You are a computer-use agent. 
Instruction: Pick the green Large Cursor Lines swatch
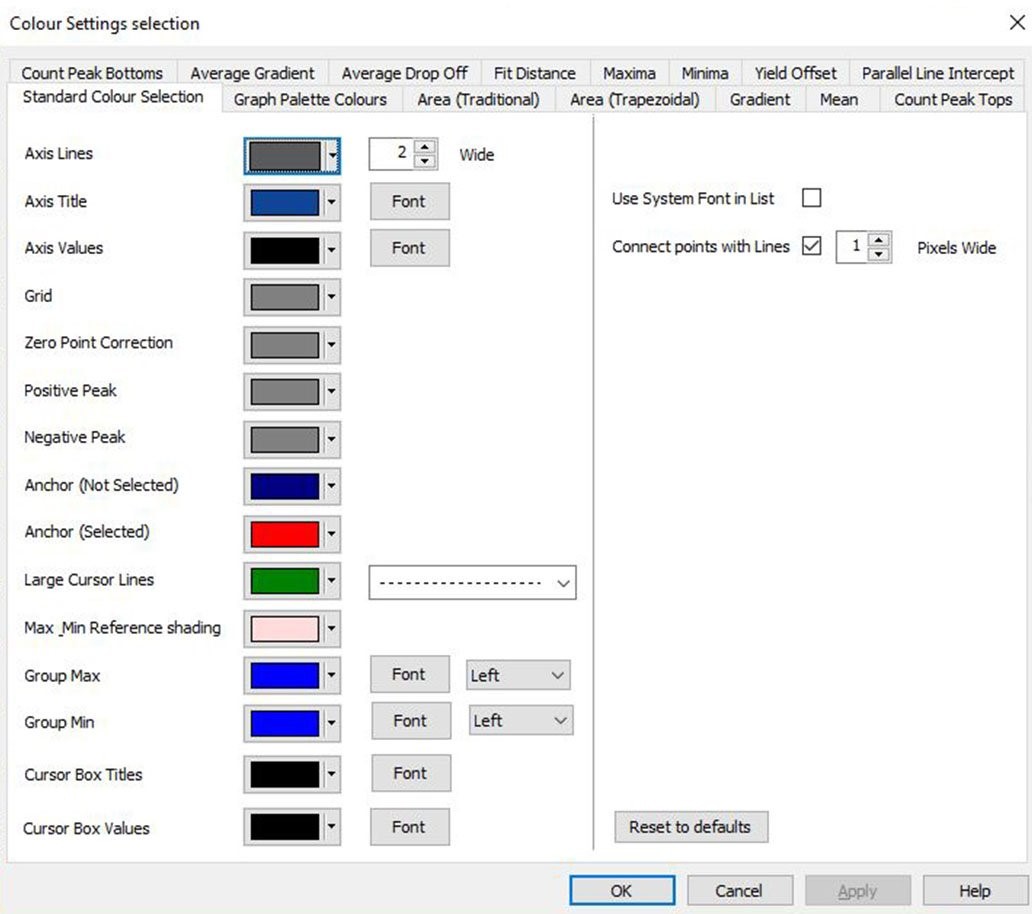(285, 581)
